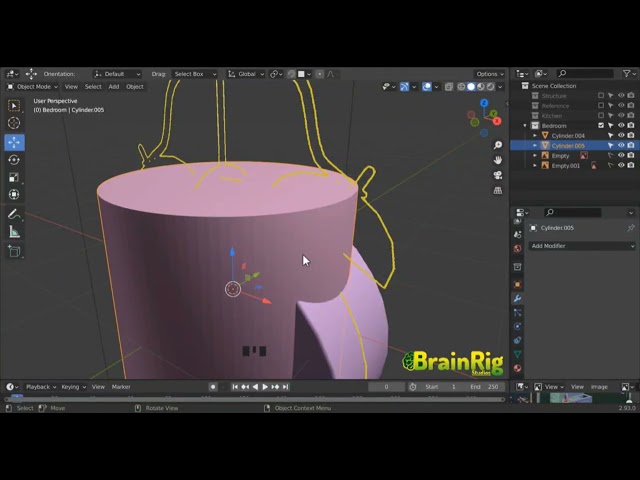Open the World properties tab
This screenshot has height=480, width=640.
[x=517, y=249]
